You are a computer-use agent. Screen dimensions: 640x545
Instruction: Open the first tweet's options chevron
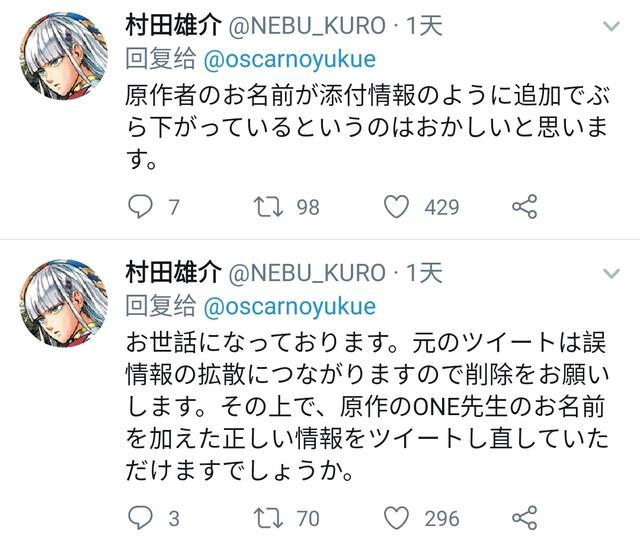pyautogui.click(x=611, y=26)
